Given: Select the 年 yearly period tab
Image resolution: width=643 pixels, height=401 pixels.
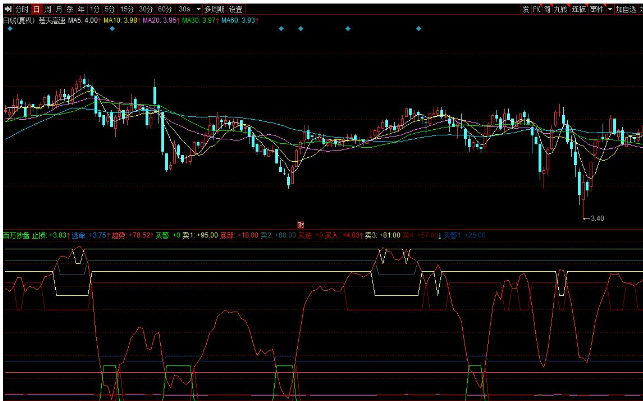Looking at the screenshot, I should tap(81, 9).
